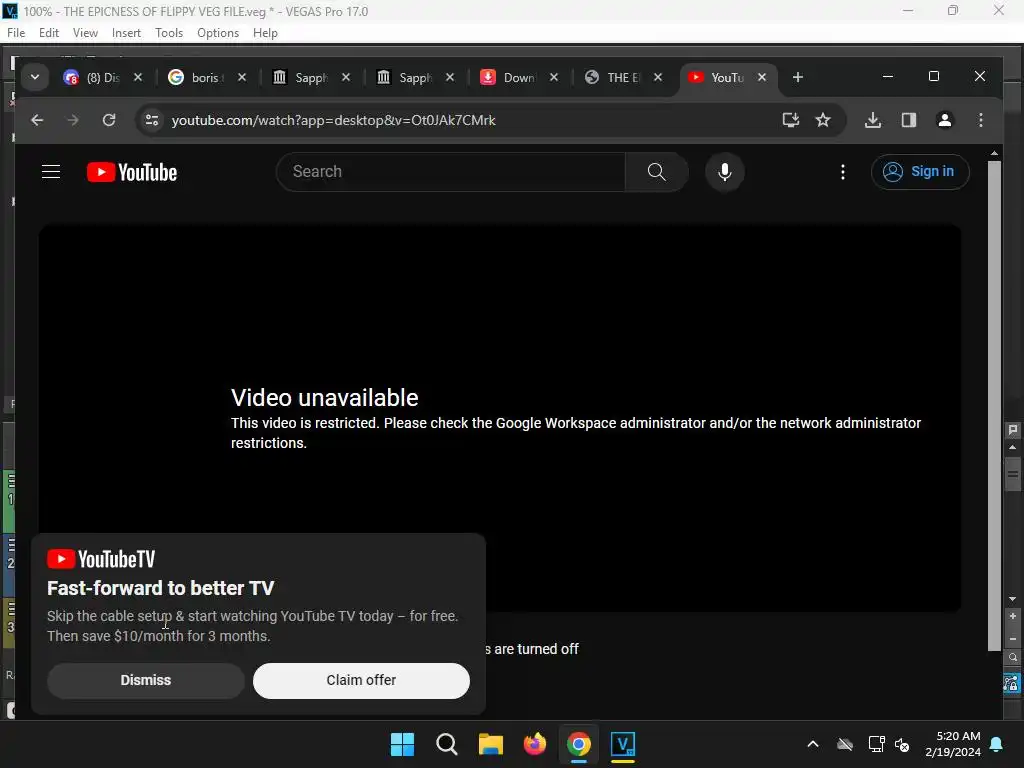
Task: Close the Downl tab
Action: tap(554, 77)
